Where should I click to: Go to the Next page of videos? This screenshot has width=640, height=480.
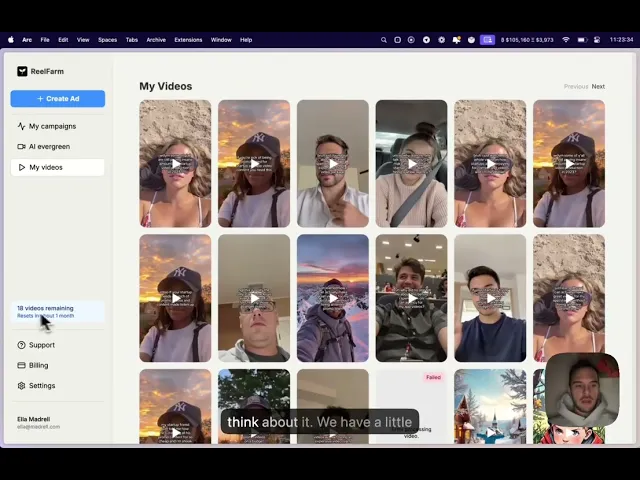(598, 87)
